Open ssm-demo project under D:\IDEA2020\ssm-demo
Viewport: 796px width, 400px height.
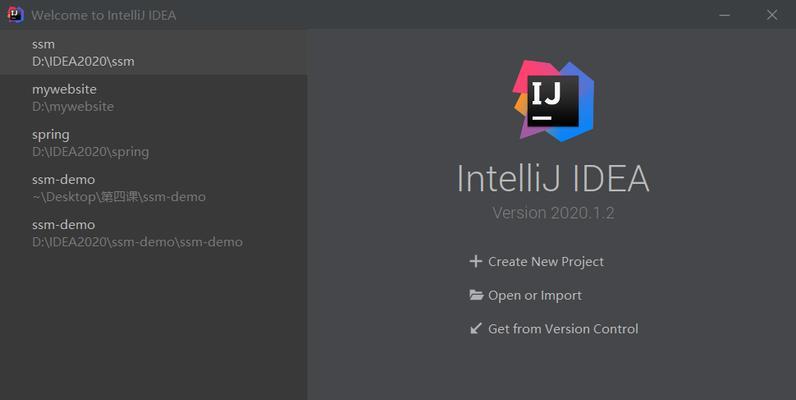click(x=153, y=233)
